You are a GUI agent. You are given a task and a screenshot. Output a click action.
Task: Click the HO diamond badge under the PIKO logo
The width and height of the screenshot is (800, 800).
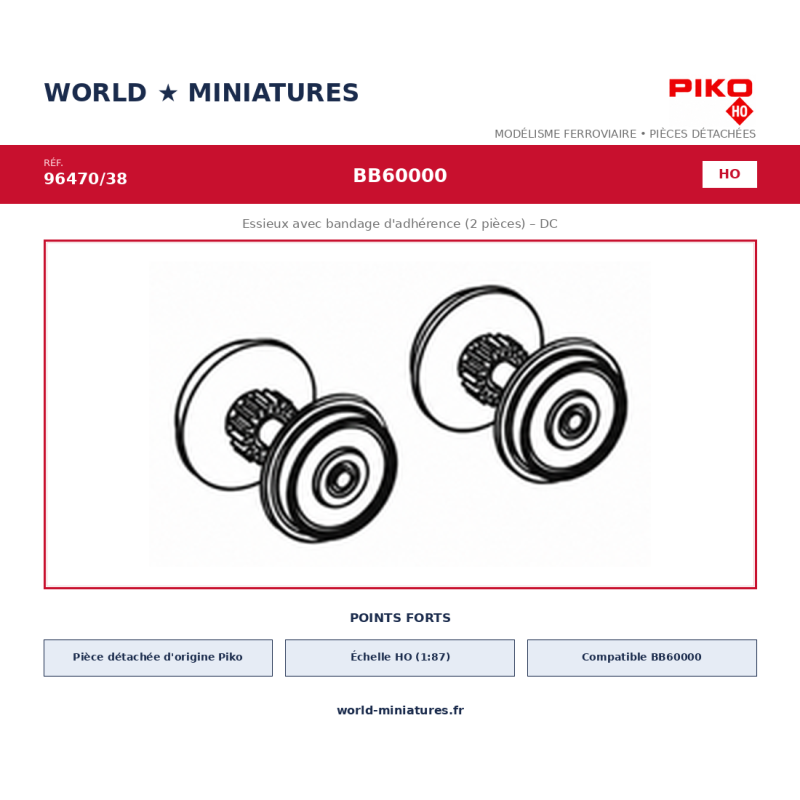click(739, 112)
